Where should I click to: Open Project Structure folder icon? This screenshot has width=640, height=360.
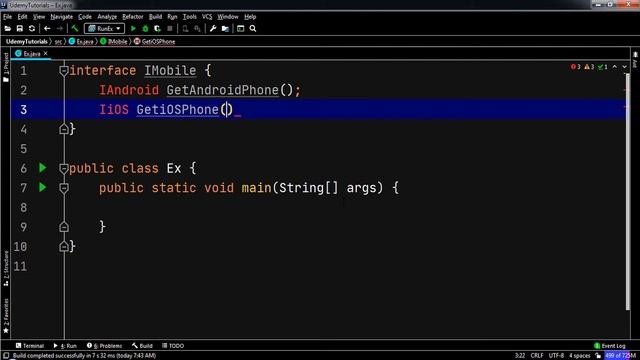225,29
